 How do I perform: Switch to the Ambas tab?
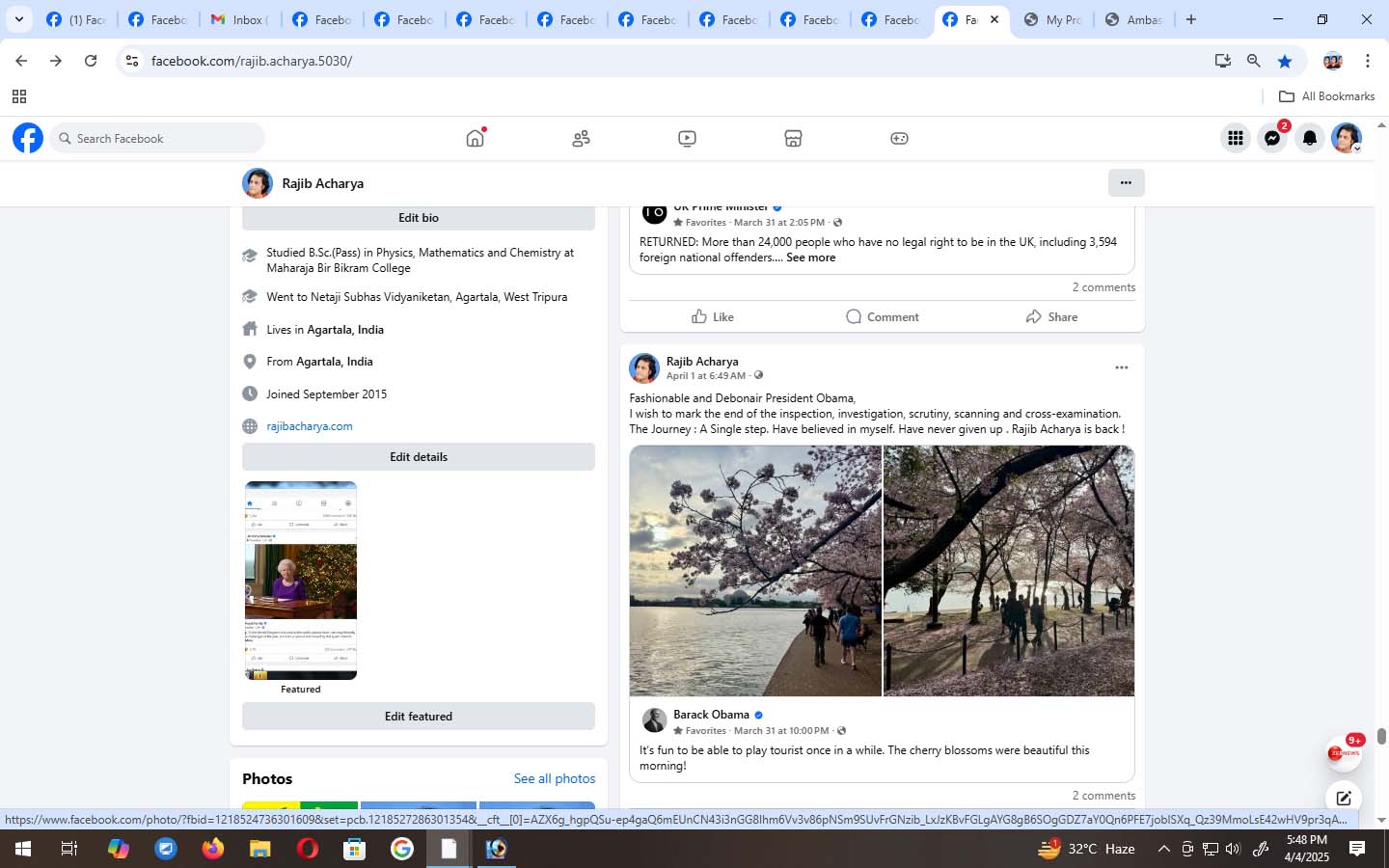click(1134, 19)
